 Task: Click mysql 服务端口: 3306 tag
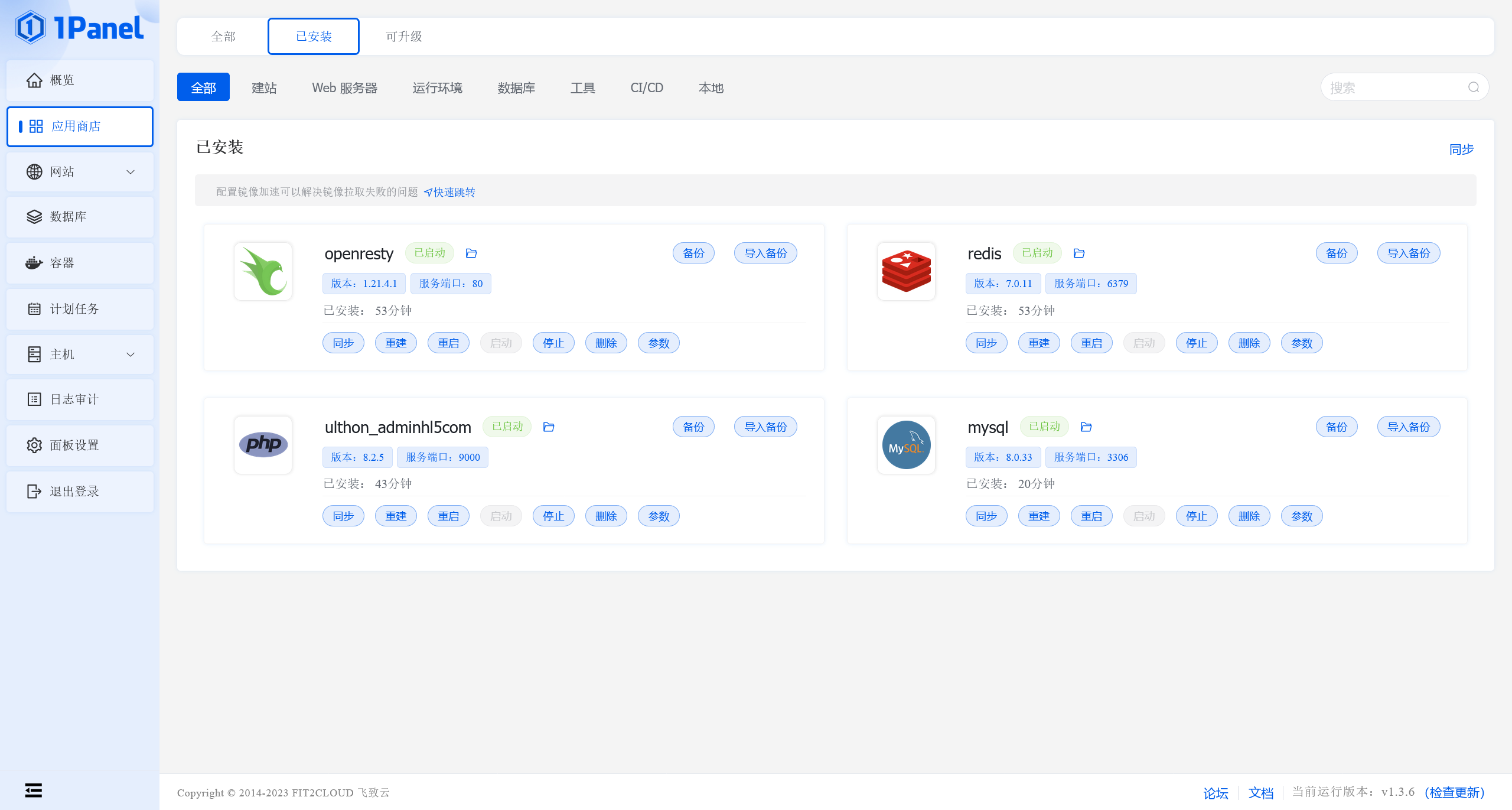(x=1091, y=457)
